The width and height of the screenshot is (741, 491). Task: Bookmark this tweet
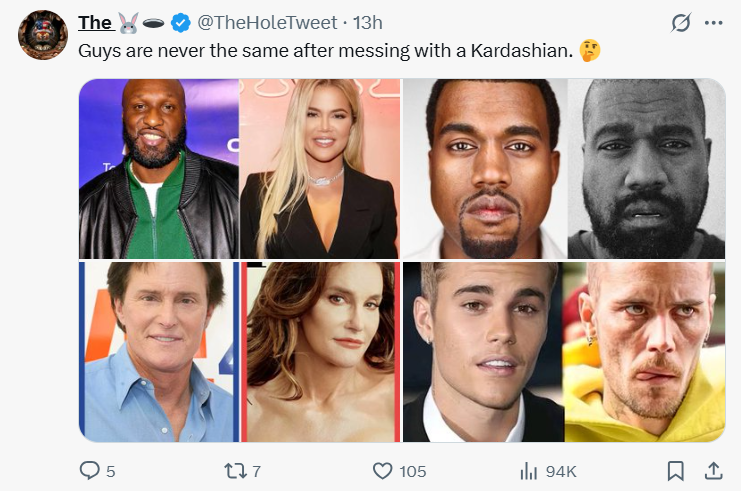(676, 471)
